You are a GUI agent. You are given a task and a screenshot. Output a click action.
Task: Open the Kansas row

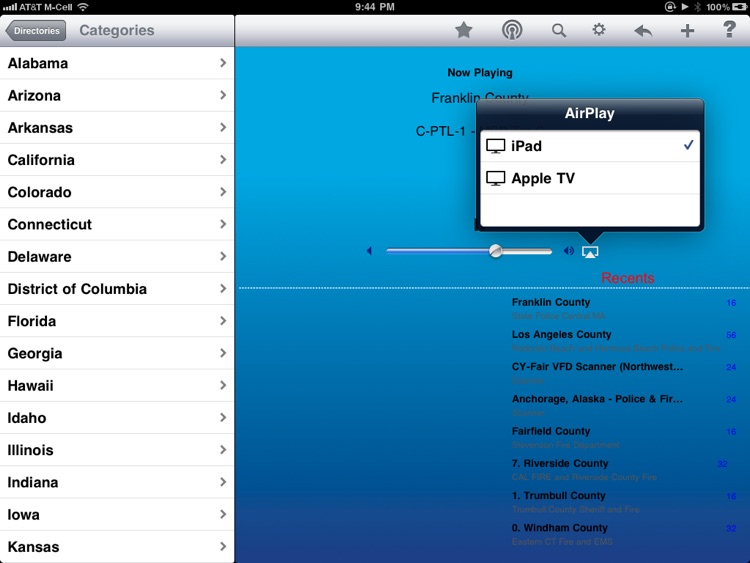pyautogui.click(x=117, y=547)
